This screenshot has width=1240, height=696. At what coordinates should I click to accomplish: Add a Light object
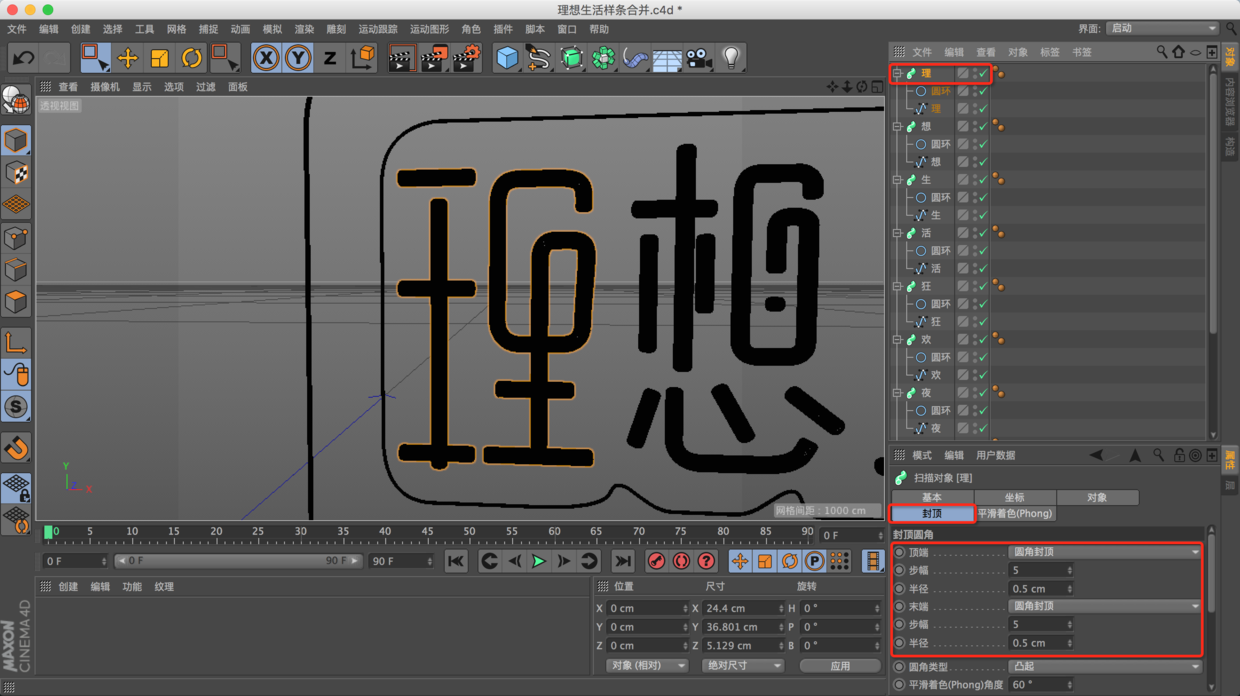[x=732, y=58]
